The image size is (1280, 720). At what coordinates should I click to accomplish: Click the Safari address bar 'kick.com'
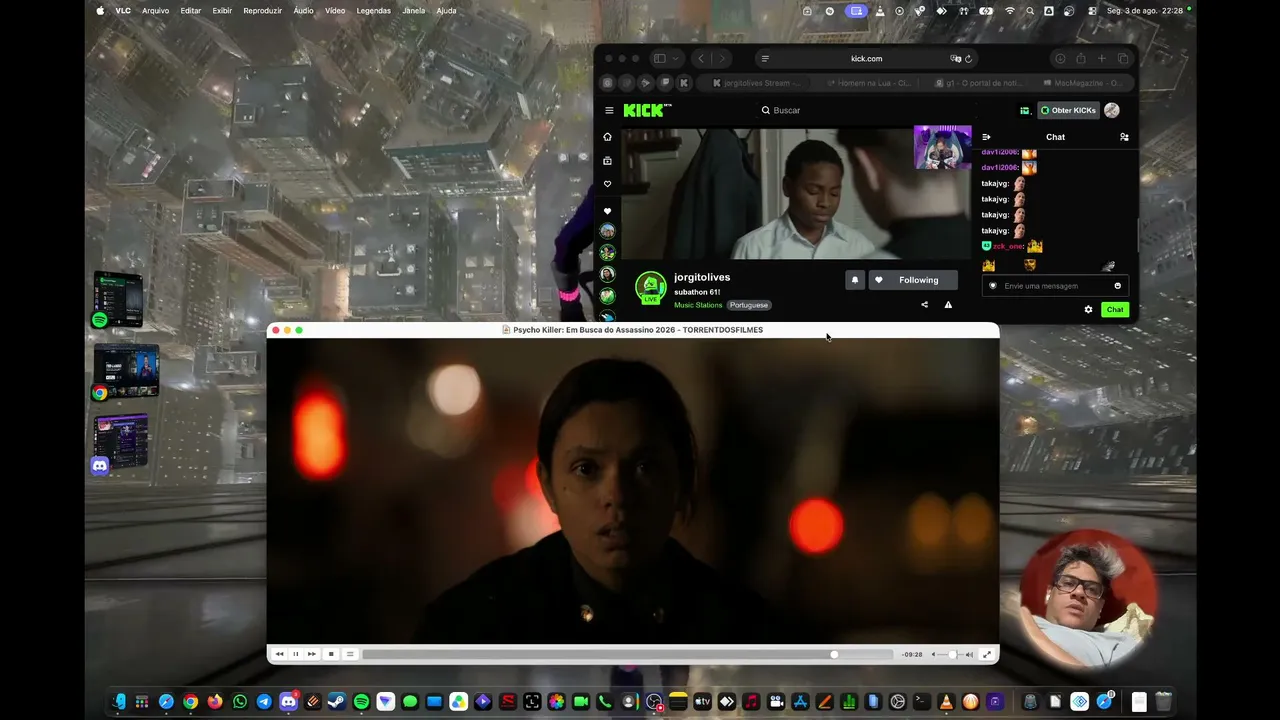coord(866,59)
